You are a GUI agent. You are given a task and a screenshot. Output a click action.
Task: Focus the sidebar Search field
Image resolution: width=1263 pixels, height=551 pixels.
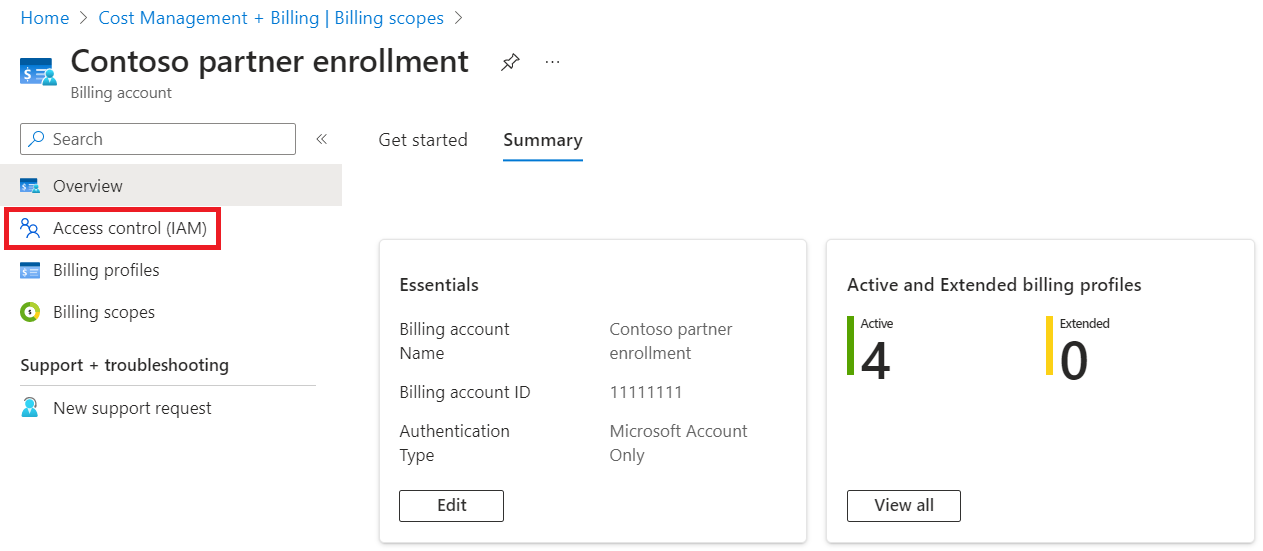(158, 139)
